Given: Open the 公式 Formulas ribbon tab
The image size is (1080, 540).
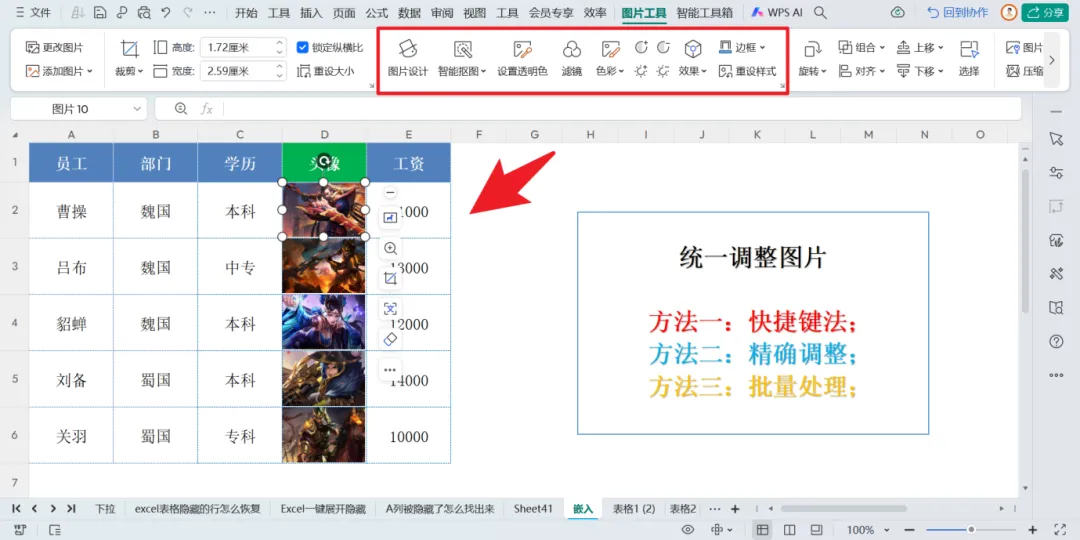Looking at the screenshot, I should pyautogui.click(x=377, y=12).
